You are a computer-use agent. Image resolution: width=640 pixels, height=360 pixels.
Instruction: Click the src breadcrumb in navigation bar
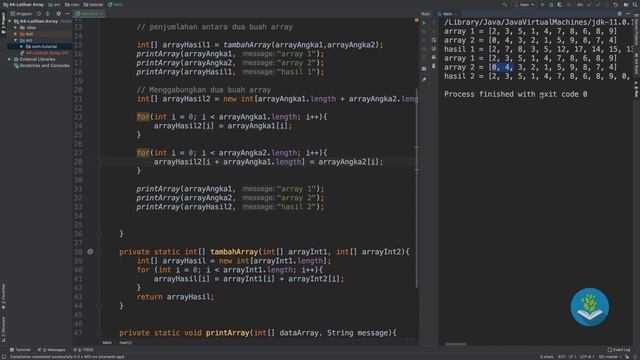pyautogui.click(x=54, y=4)
